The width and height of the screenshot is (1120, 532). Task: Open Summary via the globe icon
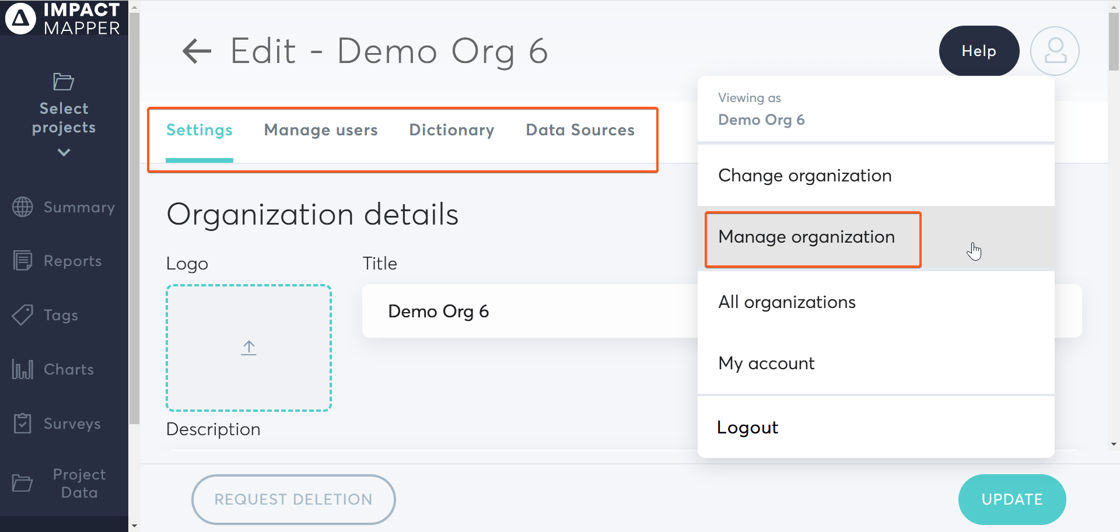click(x=23, y=207)
